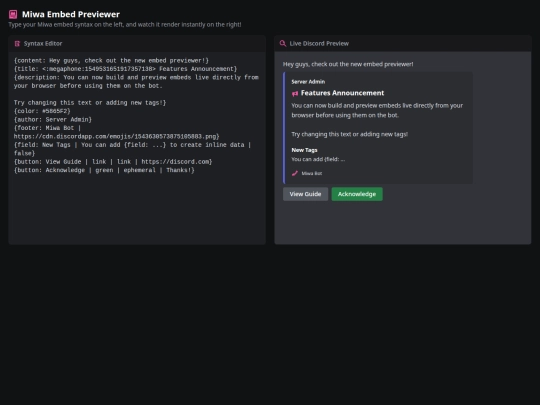Click the Server Admin author name
The width and height of the screenshot is (540, 405).
[x=308, y=82]
